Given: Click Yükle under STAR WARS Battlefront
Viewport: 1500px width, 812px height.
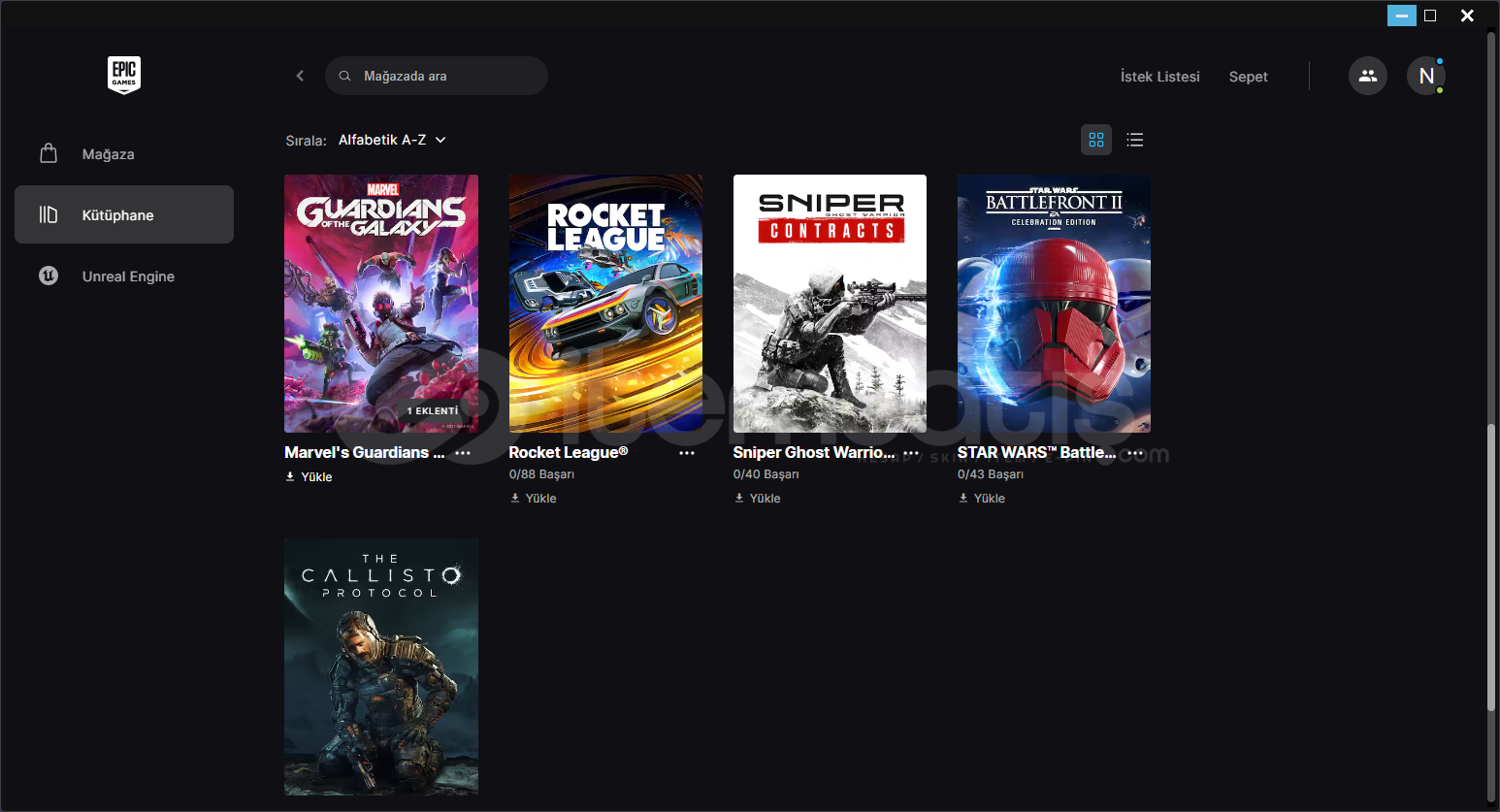Looking at the screenshot, I should tap(982, 499).
